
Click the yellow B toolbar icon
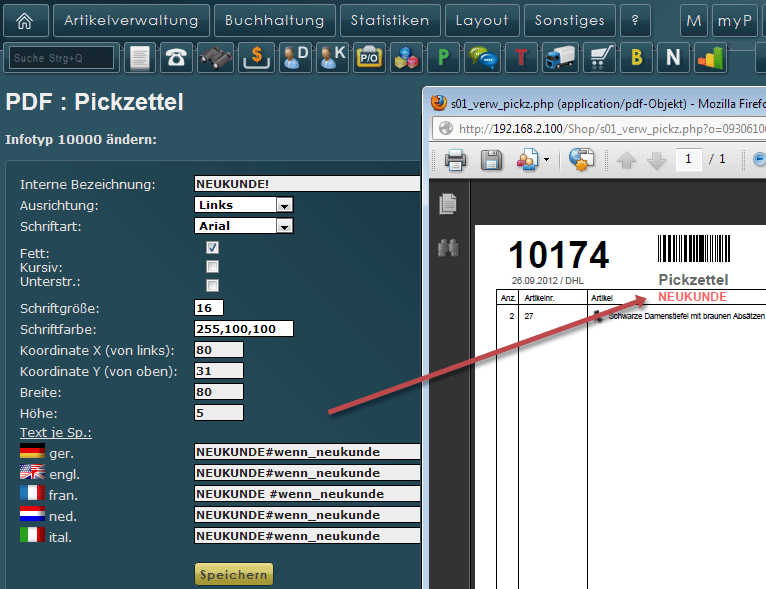637,58
